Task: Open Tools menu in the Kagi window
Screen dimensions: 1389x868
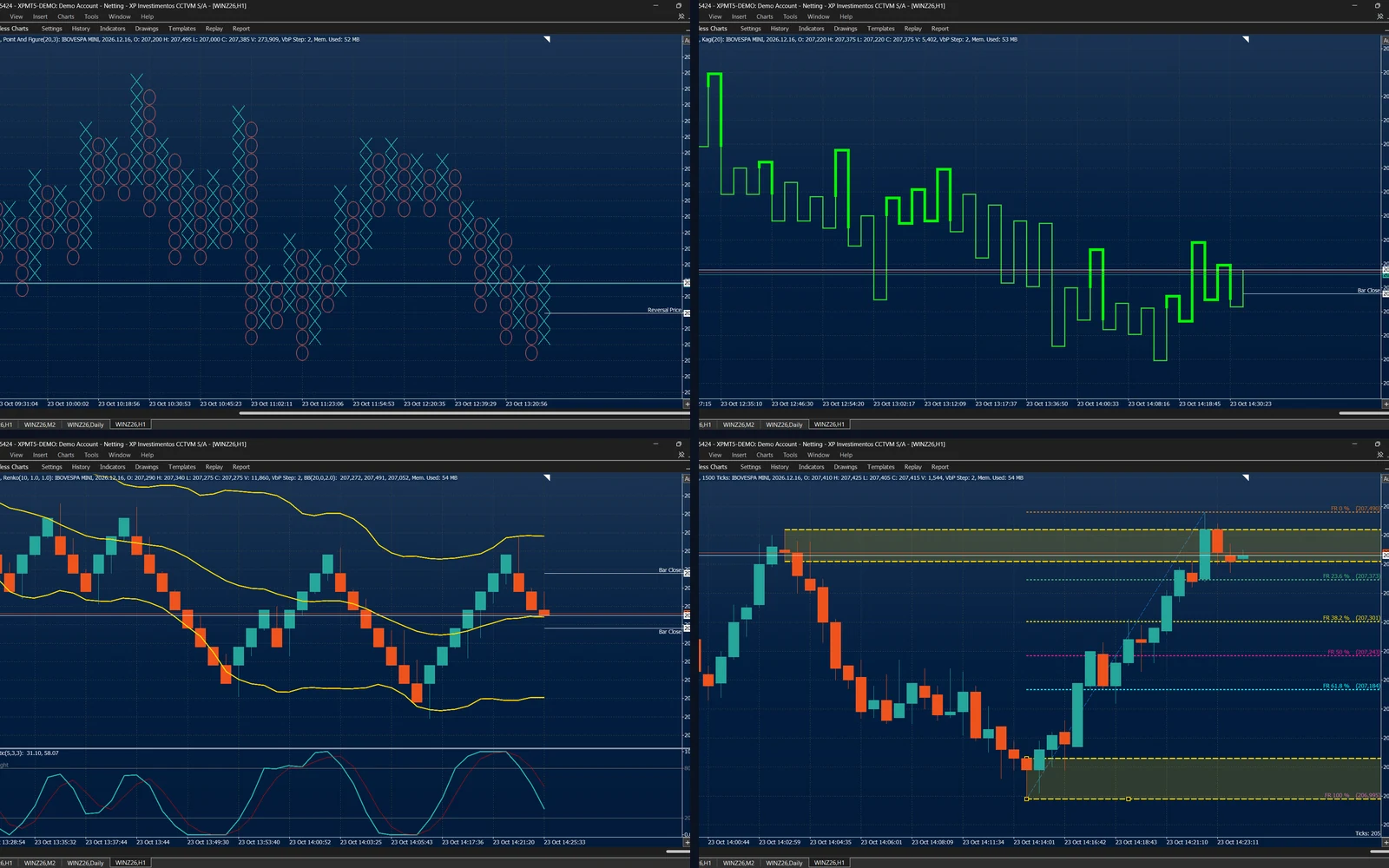Action: [790, 16]
